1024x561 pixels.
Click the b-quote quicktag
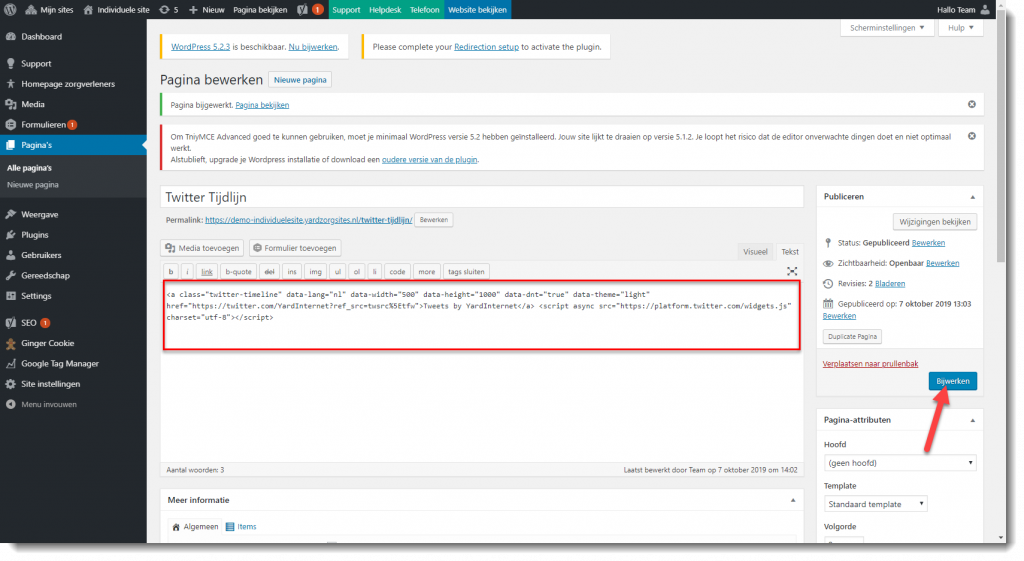238,272
